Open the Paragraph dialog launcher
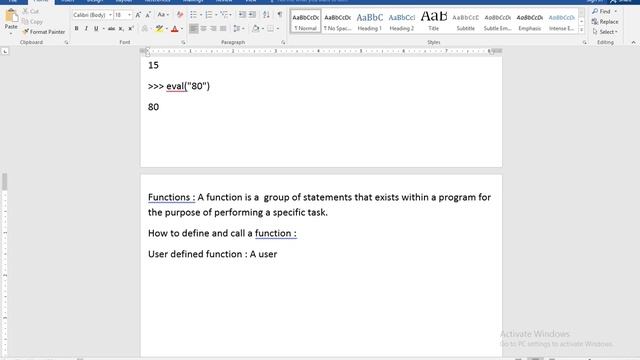640x360 pixels. (283, 42)
